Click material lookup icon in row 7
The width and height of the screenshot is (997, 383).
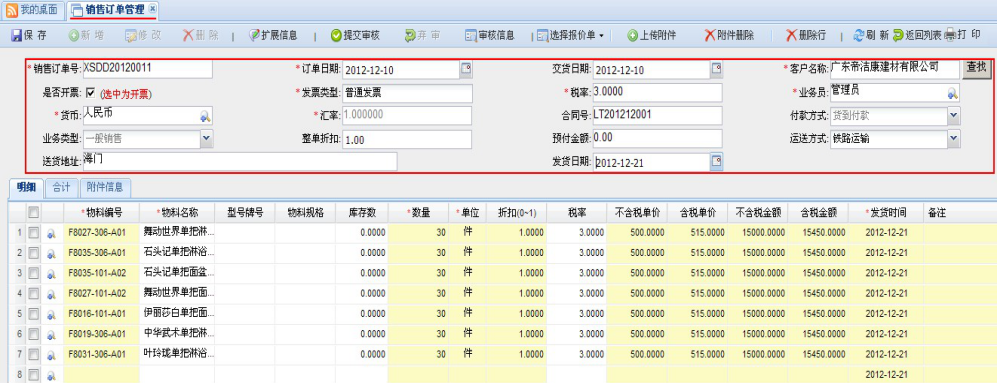point(52,356)
